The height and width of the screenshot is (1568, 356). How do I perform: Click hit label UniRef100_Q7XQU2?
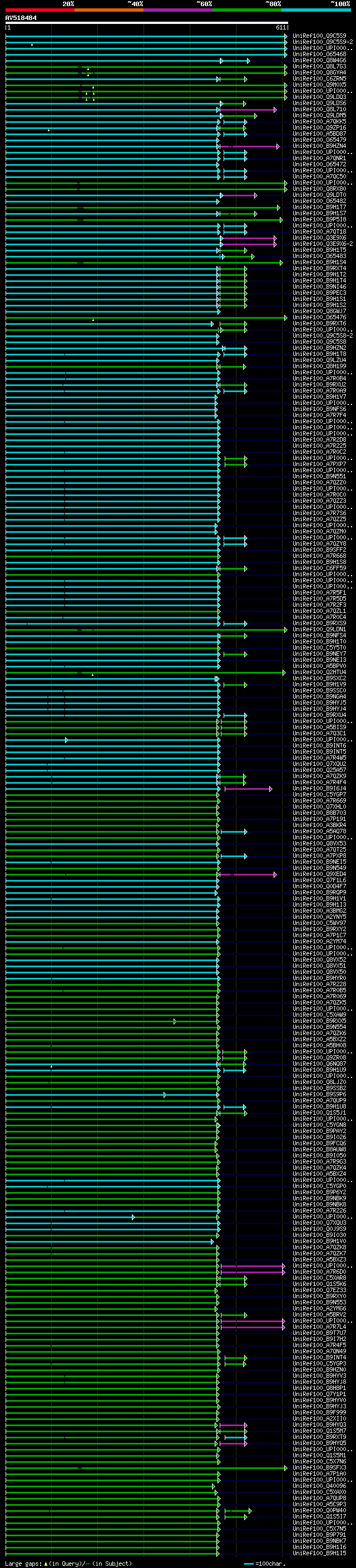point(319,764)
